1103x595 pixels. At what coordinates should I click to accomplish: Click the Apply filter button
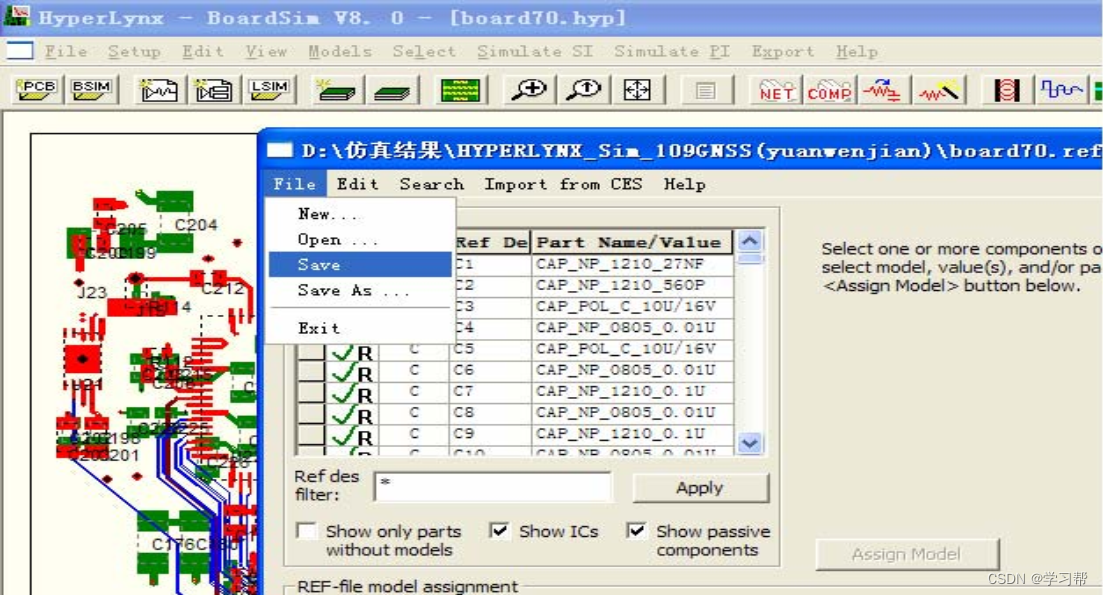point(701,488)
